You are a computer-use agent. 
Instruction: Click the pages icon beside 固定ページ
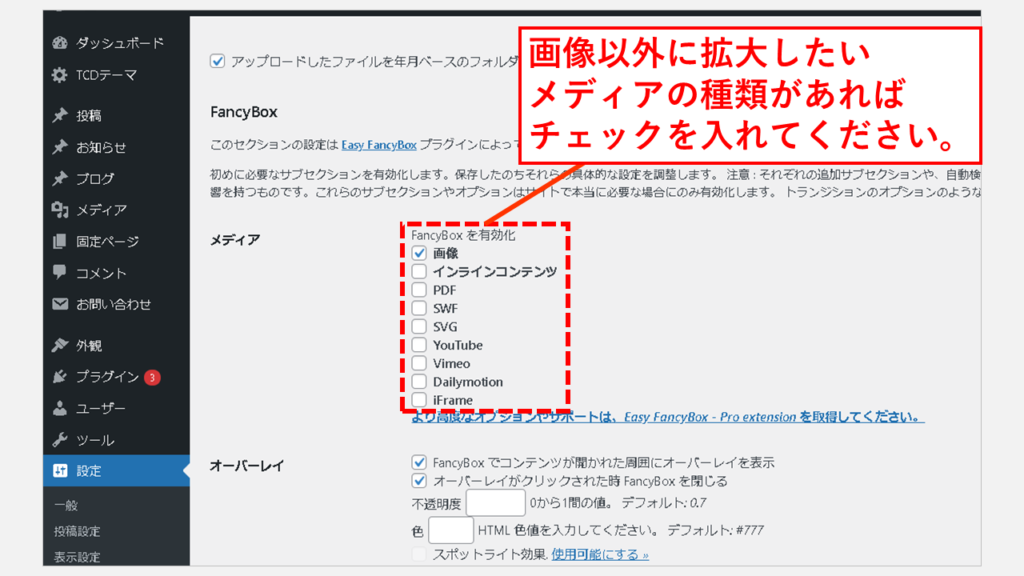60,241
